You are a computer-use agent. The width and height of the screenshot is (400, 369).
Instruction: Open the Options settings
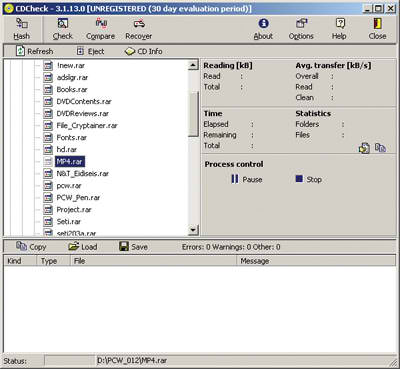click(x=301, y=29)
